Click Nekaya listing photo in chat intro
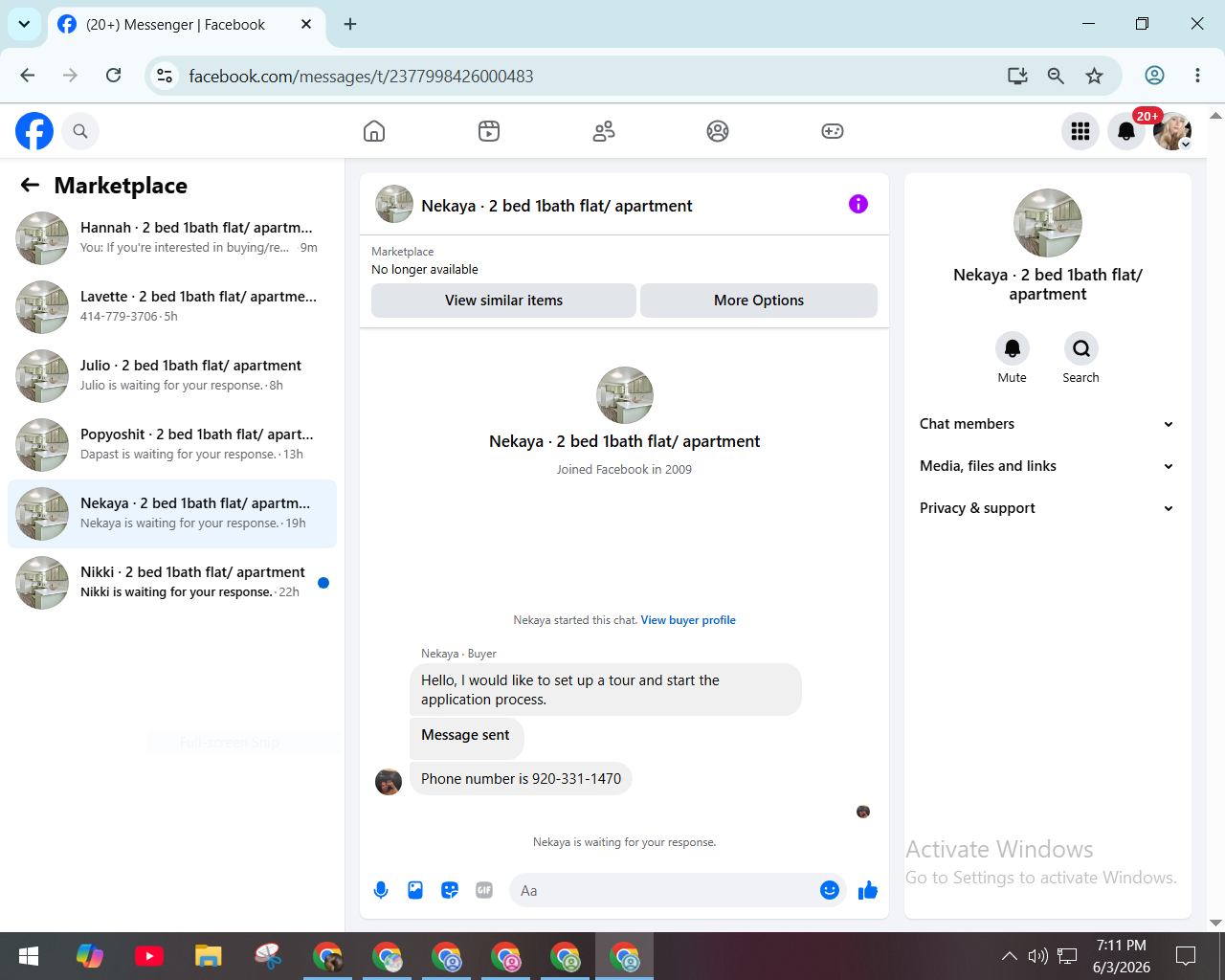1225x980 pixels. pos(625,395)
